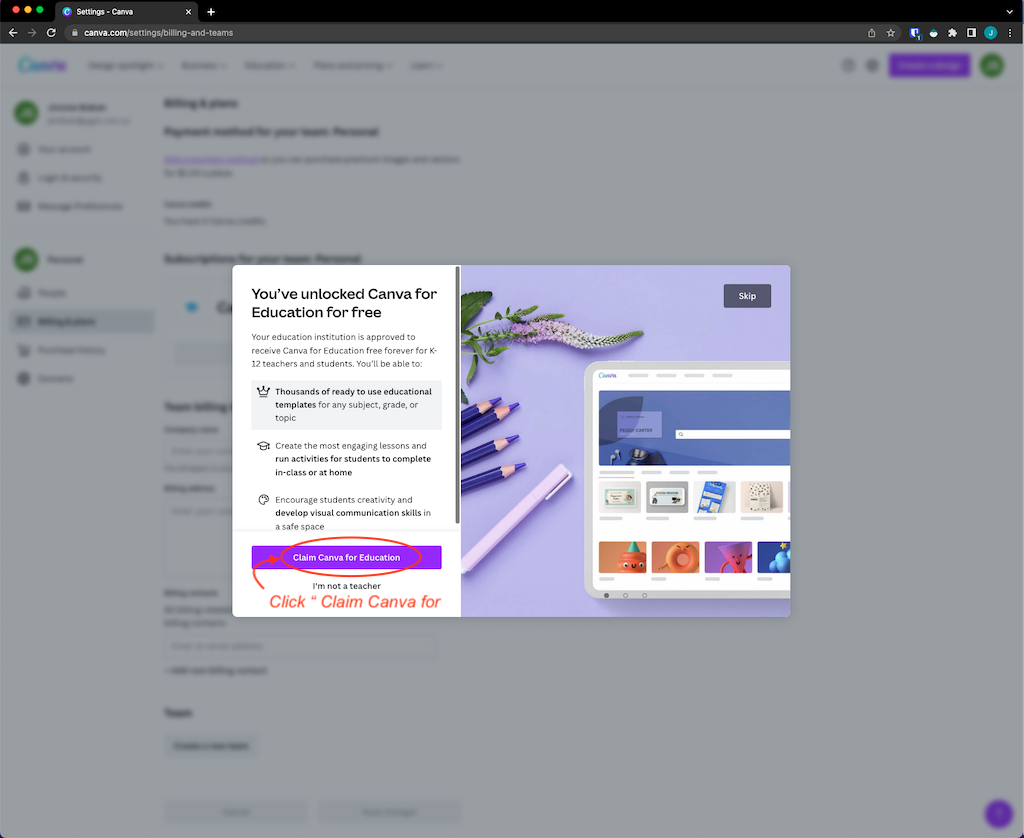Go back with the browser back arrow
This screenshot has height=838, width=1024.
point(13,33)
